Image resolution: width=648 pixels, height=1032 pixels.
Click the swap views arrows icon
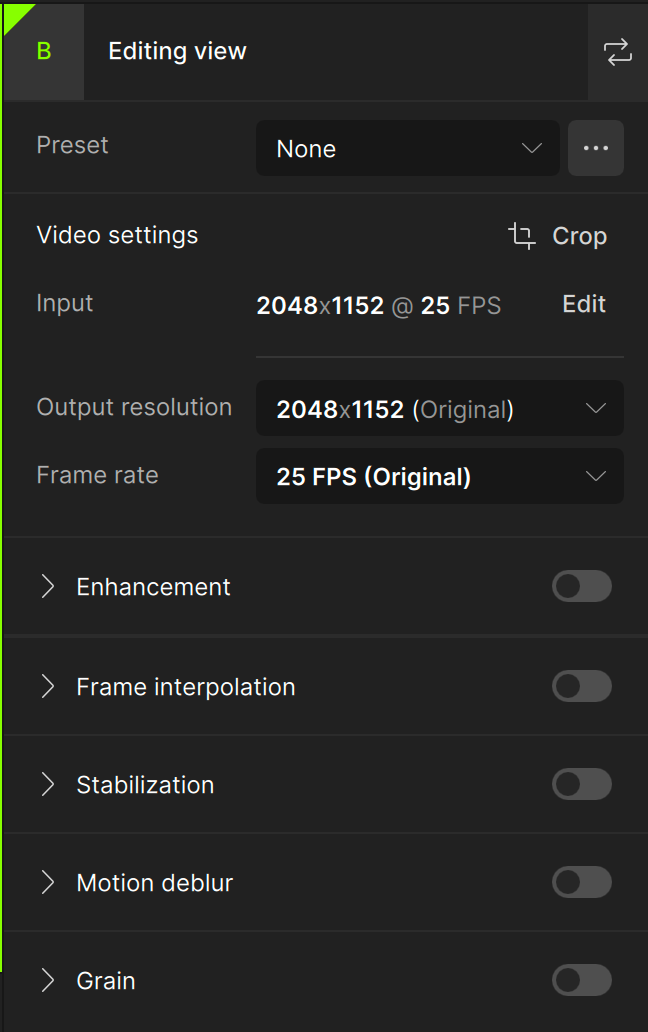point(618,52)
